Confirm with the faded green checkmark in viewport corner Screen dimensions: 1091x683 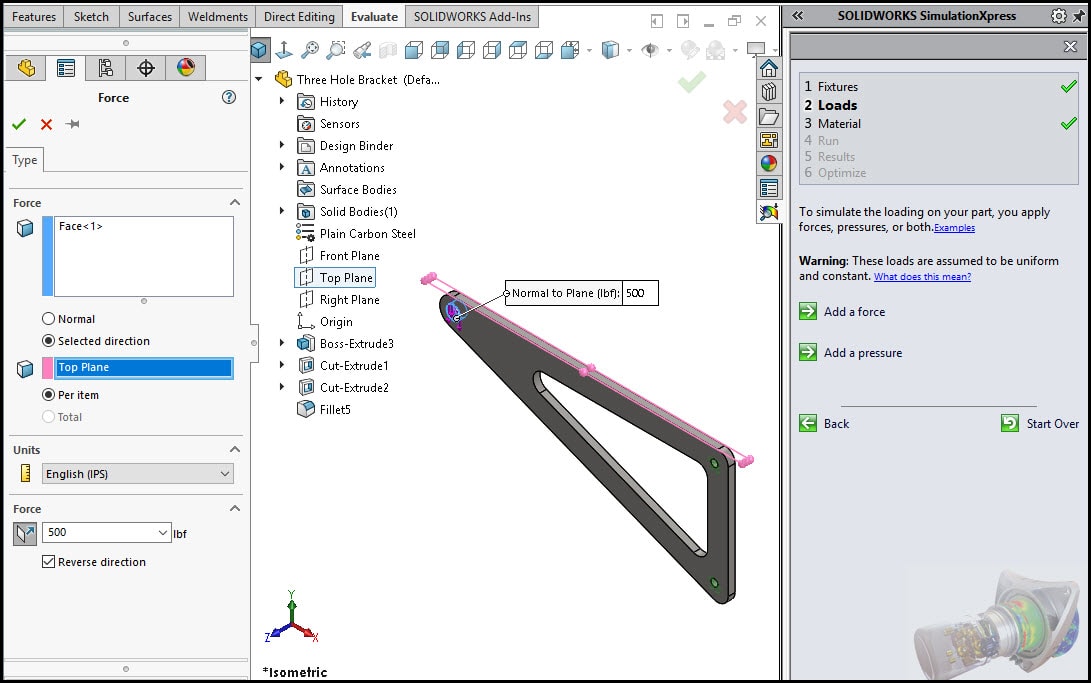tap(692, 82)
